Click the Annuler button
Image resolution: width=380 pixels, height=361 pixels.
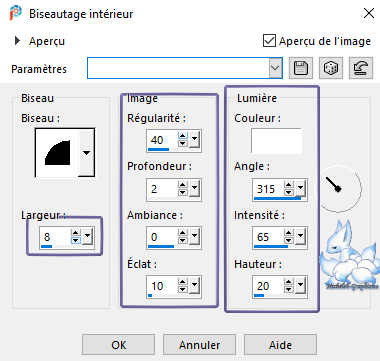[199, 345]
